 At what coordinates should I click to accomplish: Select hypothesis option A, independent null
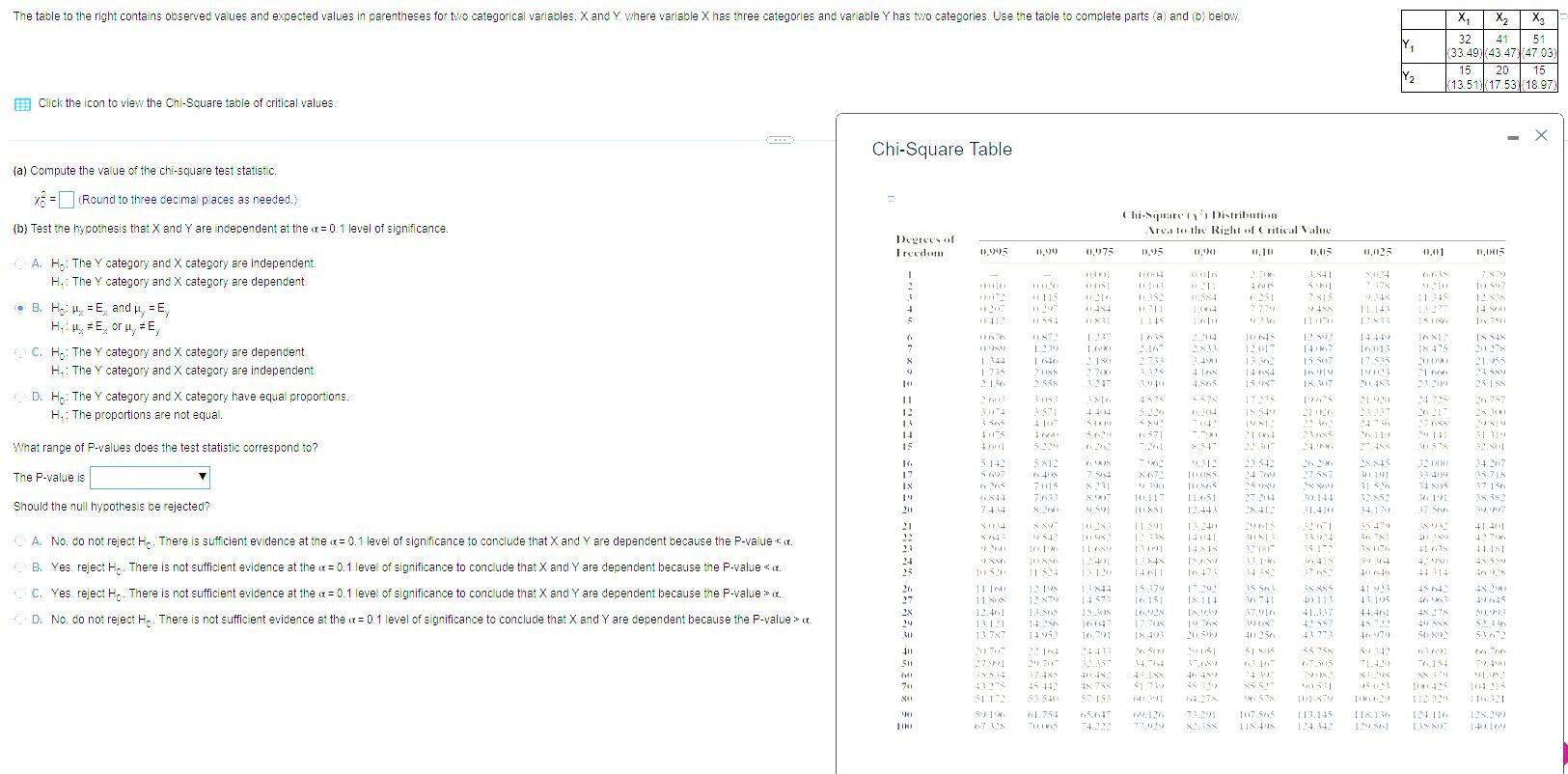click(19, 263)
